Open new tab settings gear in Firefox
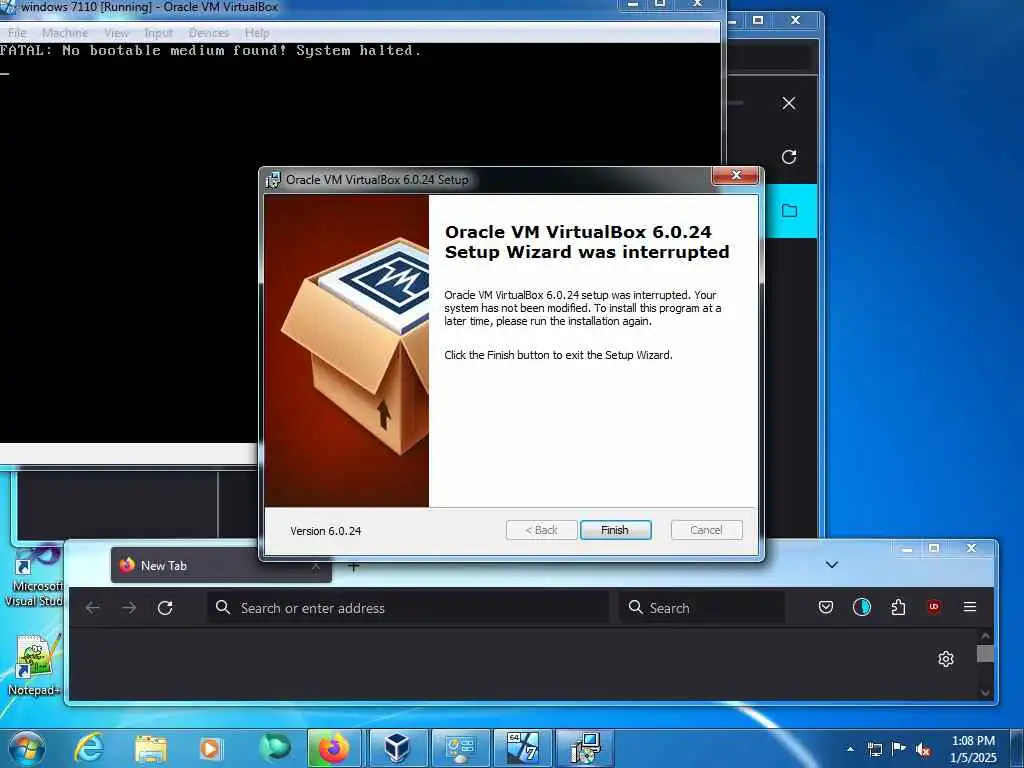Image resolution: width=1024 pixels, height=768 pixels. click(x=946, y=659)
